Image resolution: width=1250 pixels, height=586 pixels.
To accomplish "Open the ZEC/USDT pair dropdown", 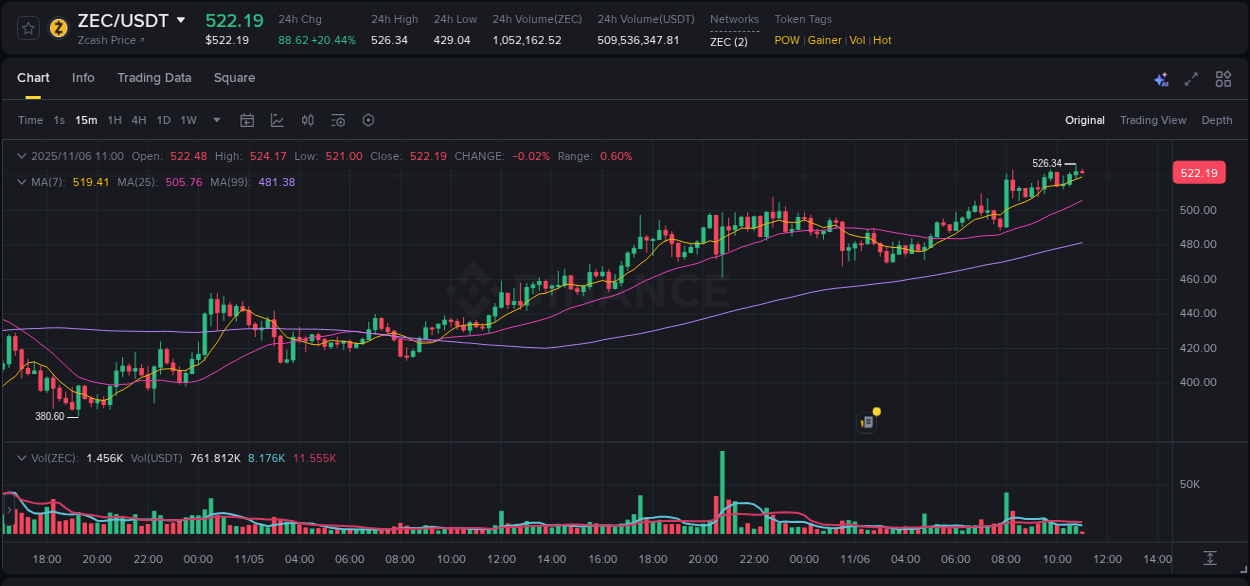I will click(180, 20).
